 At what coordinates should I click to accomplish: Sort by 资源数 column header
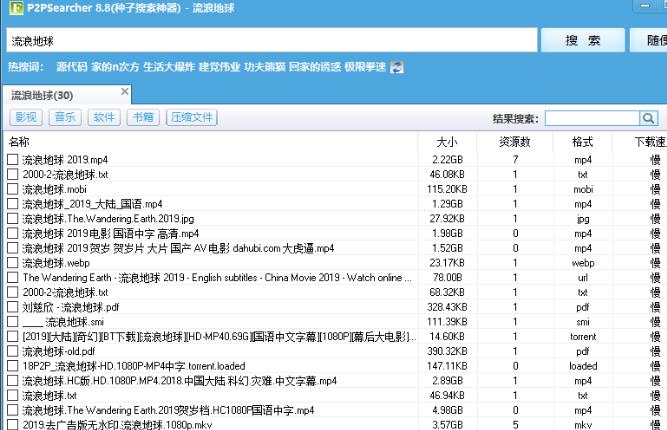pos(515,142)
